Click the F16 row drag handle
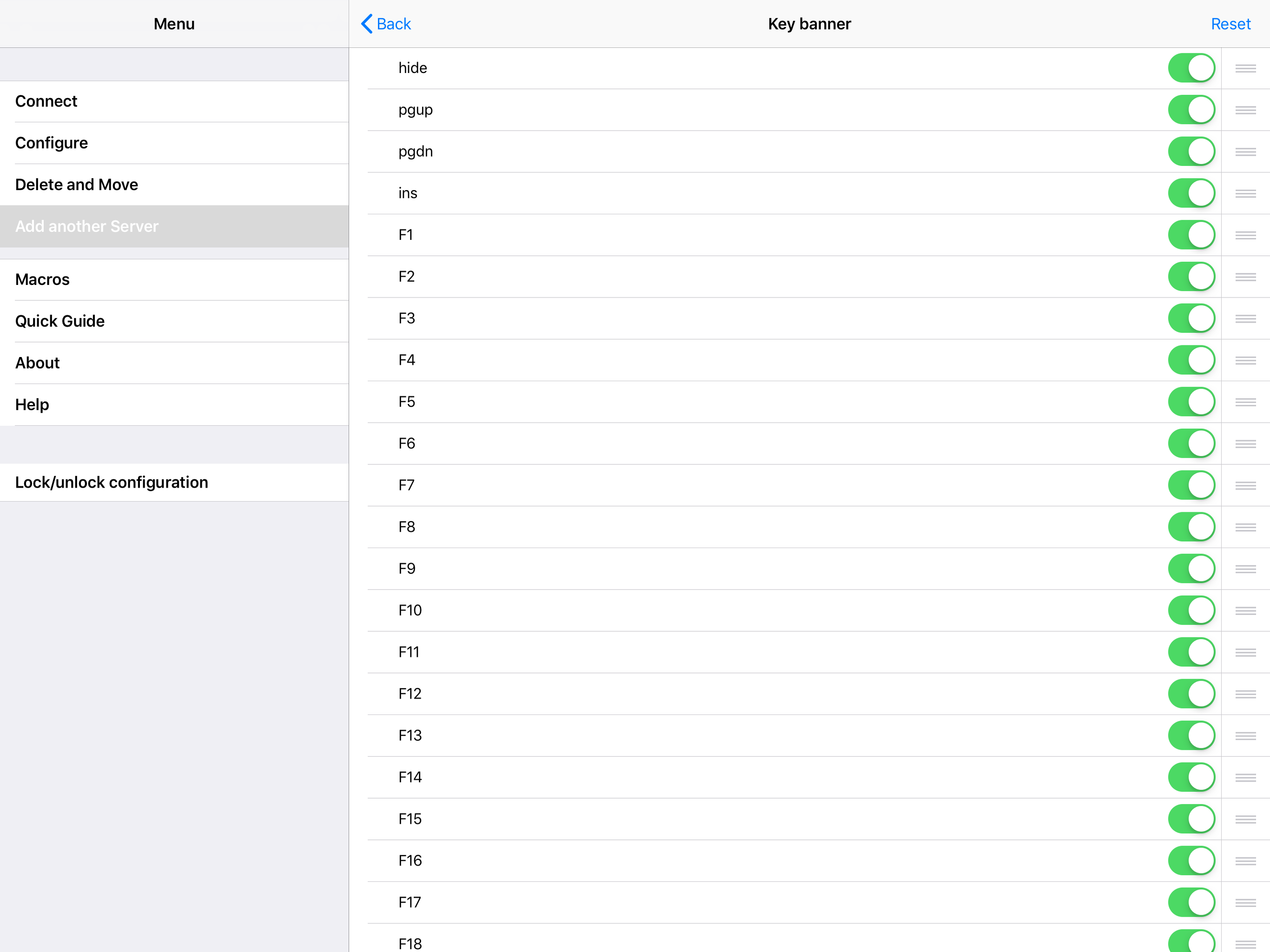The height and width of the screenshot is (952, 1270). [x=1245, y=861]
